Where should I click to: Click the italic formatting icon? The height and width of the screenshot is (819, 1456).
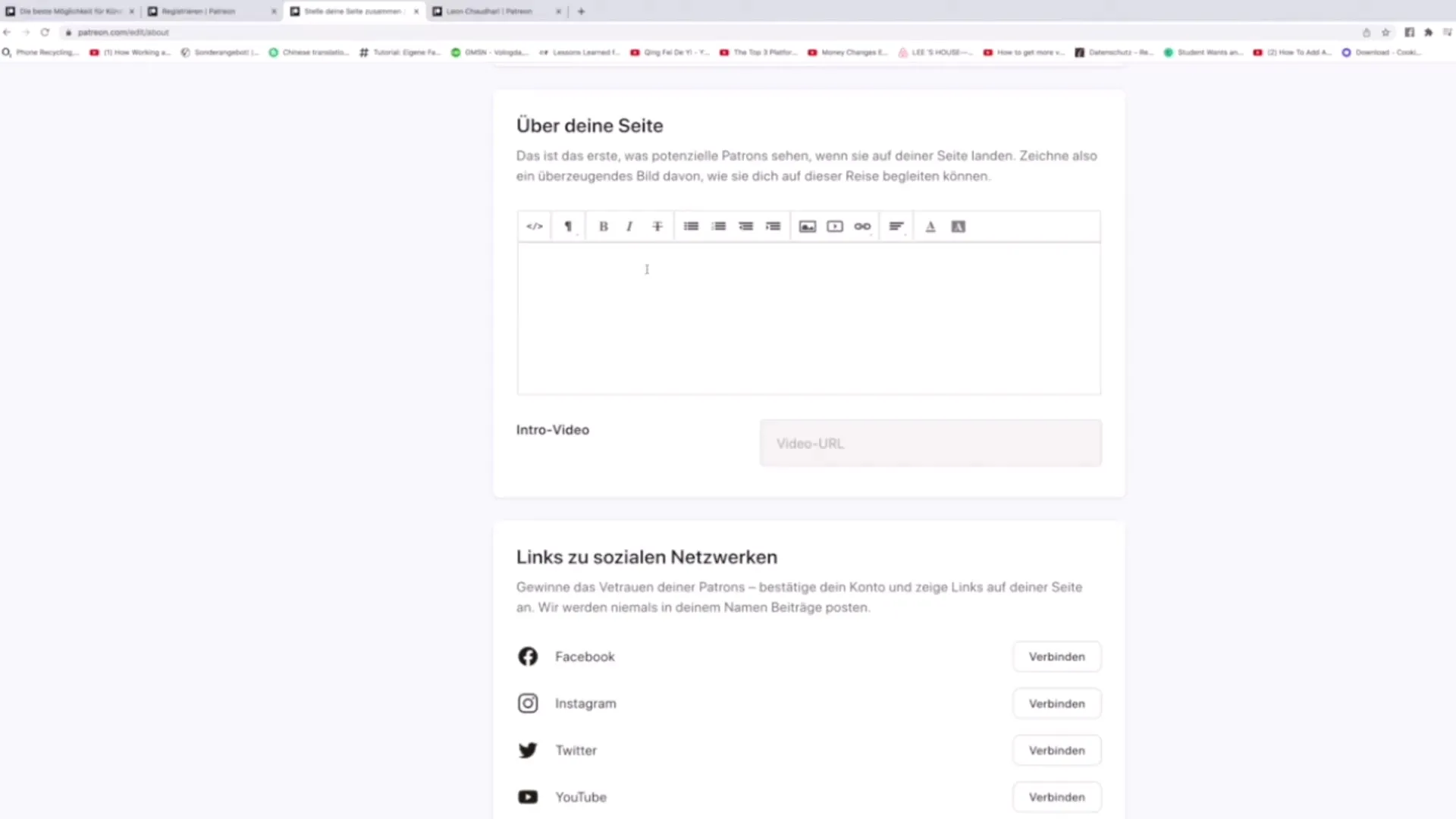click(629, 226)
